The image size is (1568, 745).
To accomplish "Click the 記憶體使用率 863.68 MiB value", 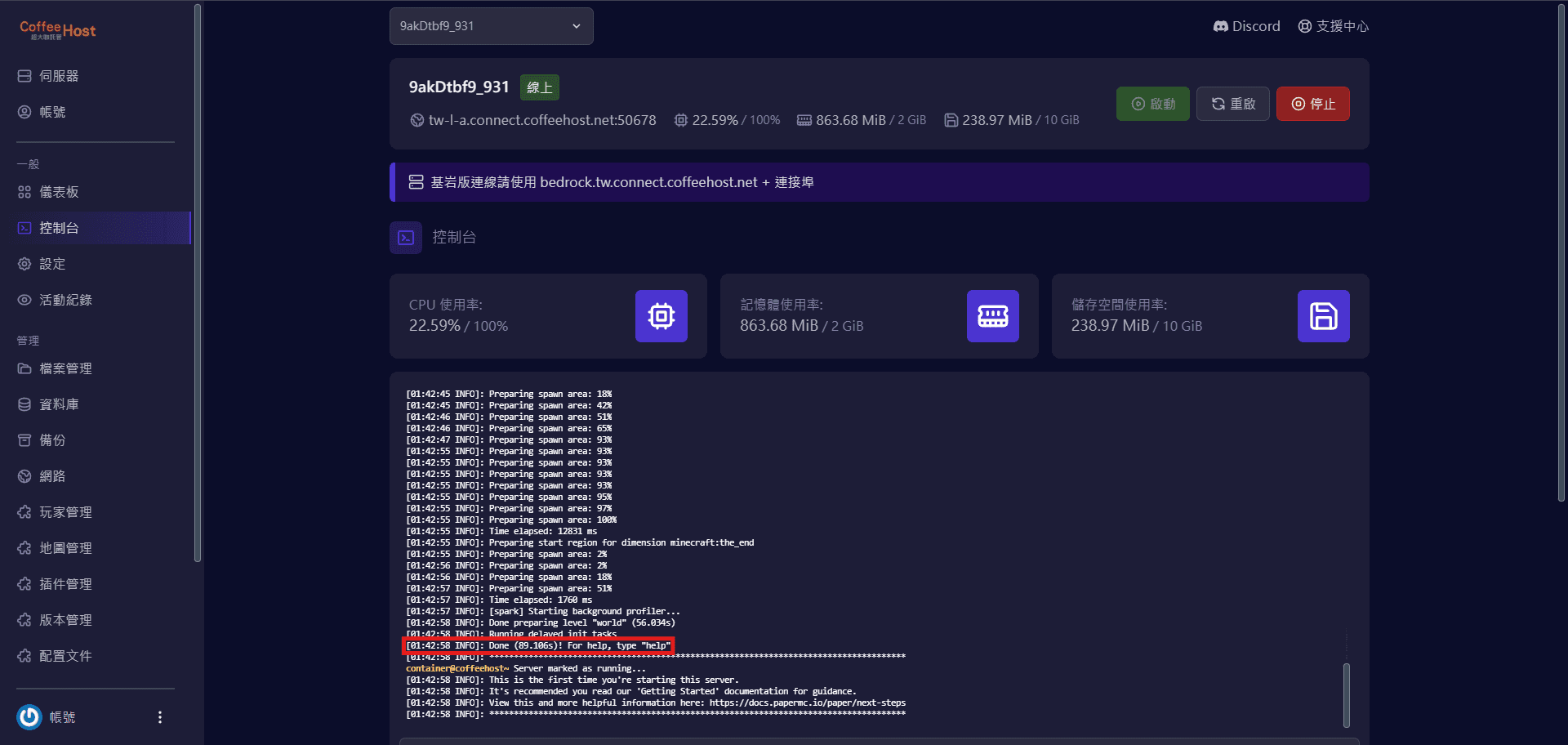I will pyautogui.click(x=779, y=326).
